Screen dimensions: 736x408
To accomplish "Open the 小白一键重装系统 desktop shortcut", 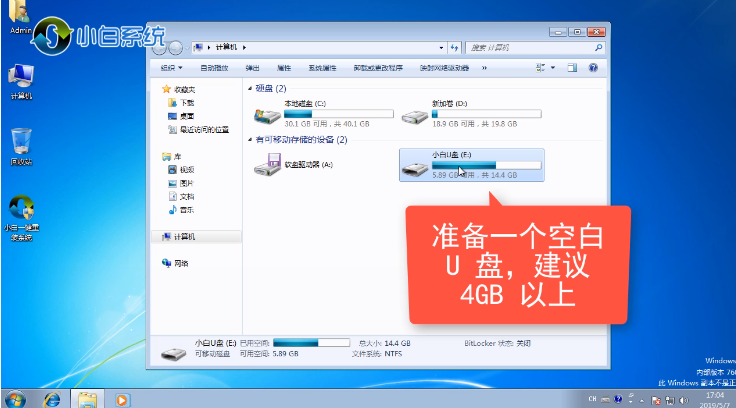I will pos(21,218).
